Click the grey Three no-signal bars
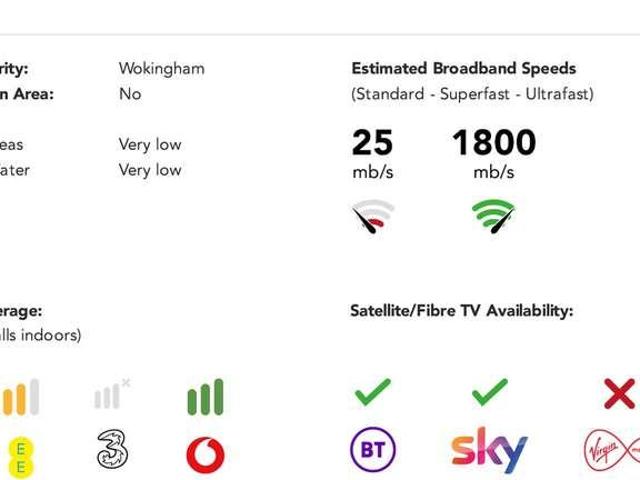Screen dimensions: 640x480 coord(112,393)
